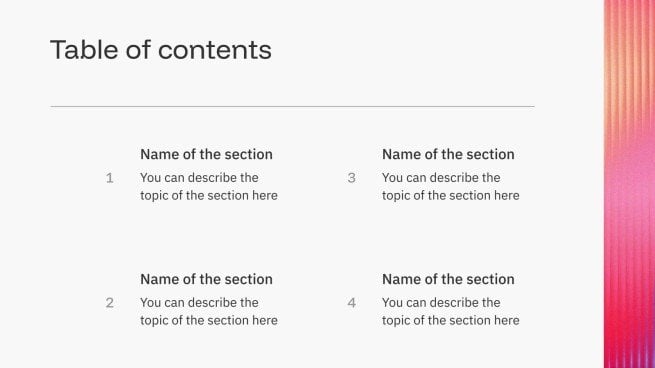The image size is (655, 368).
Task: Click the word 'Table' in the title
Action: [x=84, y=50]
